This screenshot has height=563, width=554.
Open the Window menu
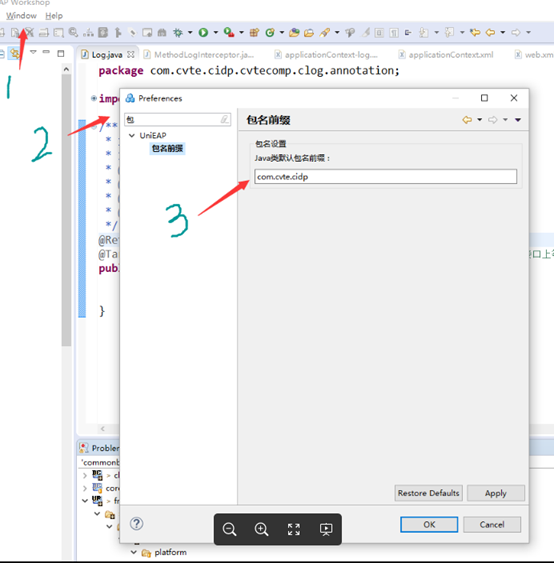coord(21,16)
